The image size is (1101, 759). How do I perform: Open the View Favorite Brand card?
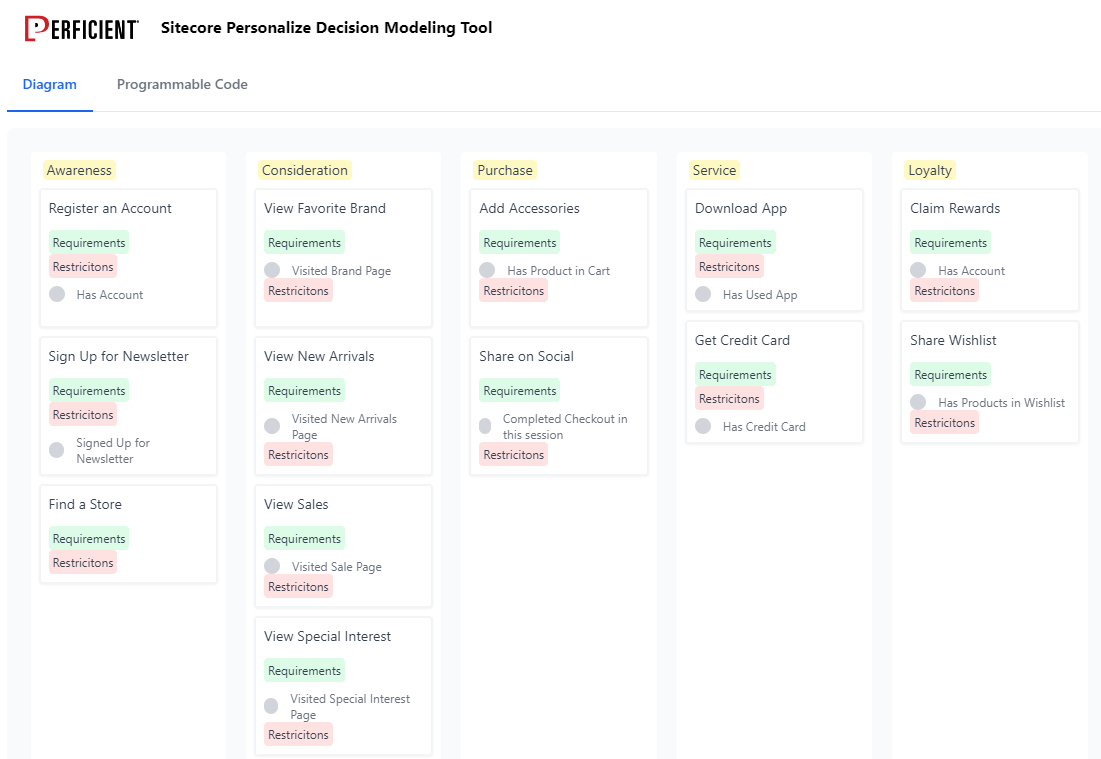point(325,208)
